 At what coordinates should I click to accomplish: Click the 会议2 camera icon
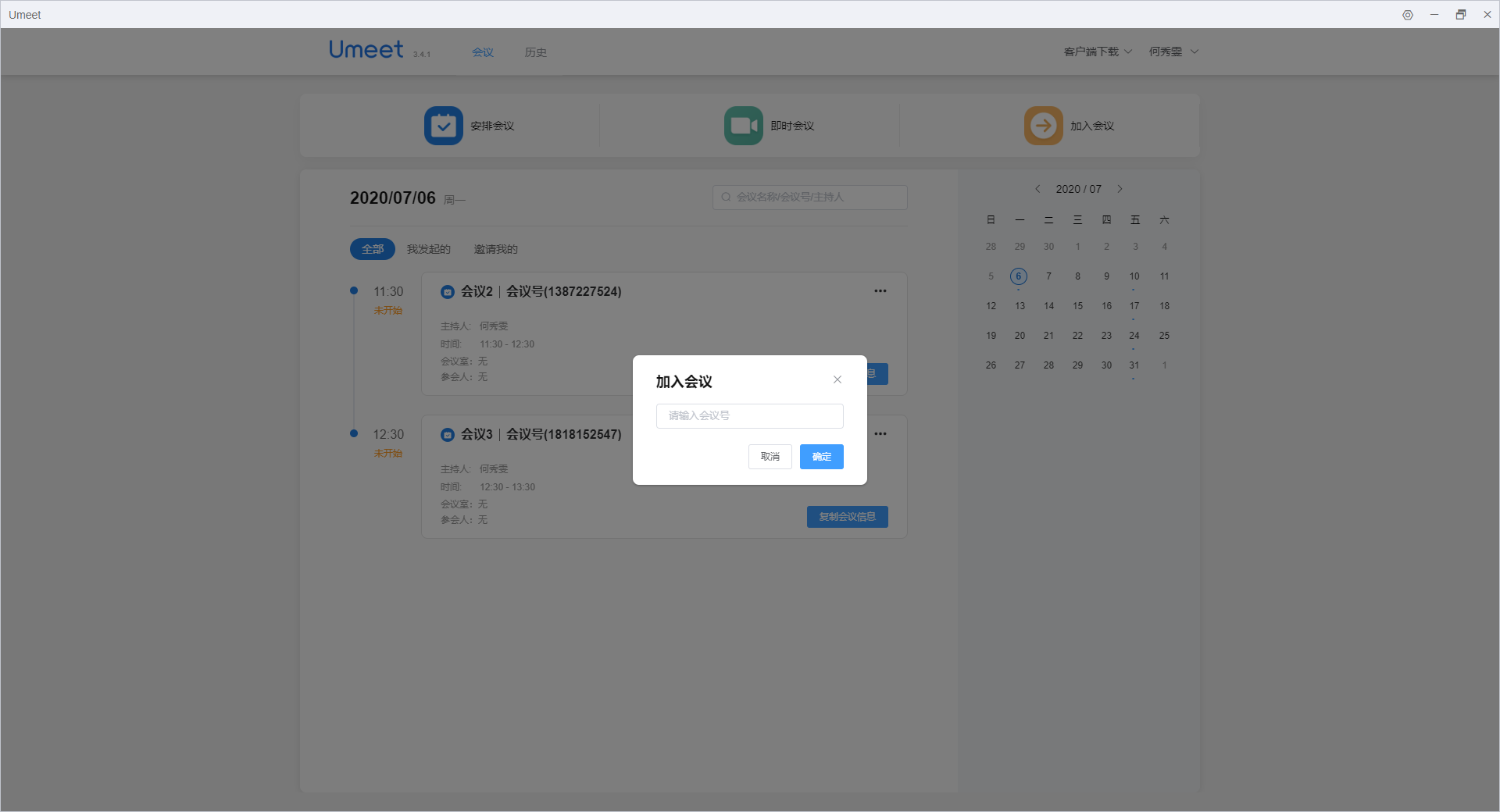point(447,291)
